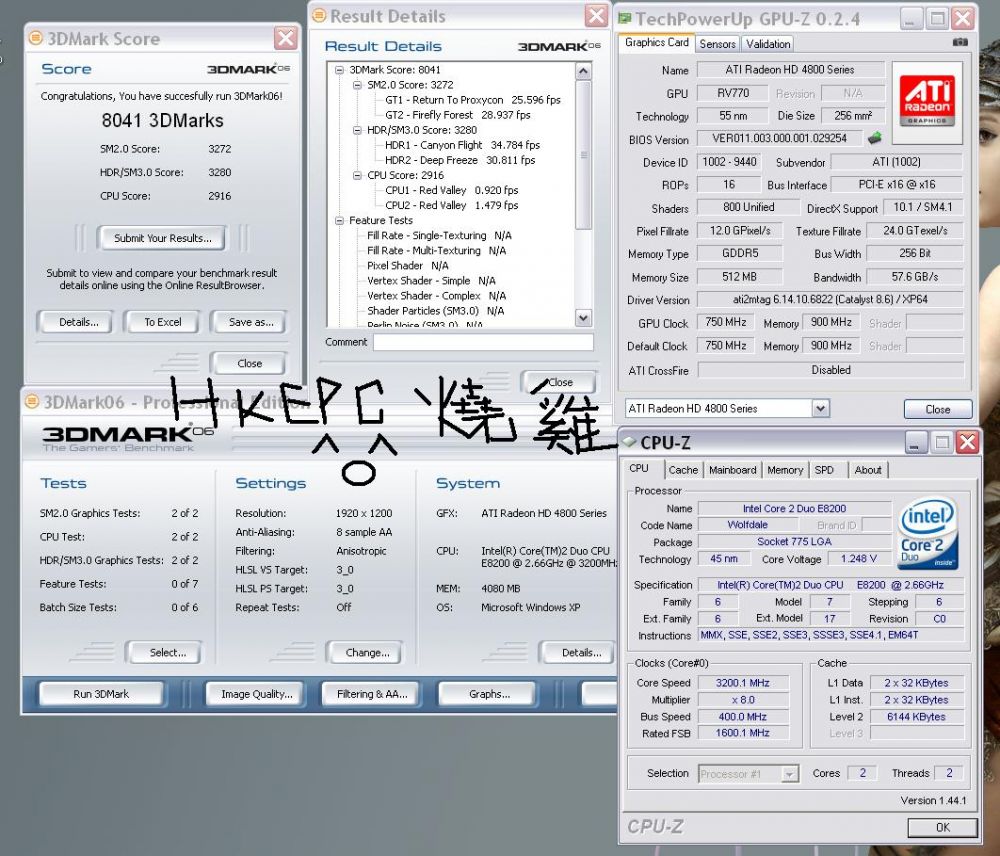Viewport: 1000px width, 856px height.
Task: Click the GPU-Z screenshot camera icon
Action: click(x=959, y=43)
